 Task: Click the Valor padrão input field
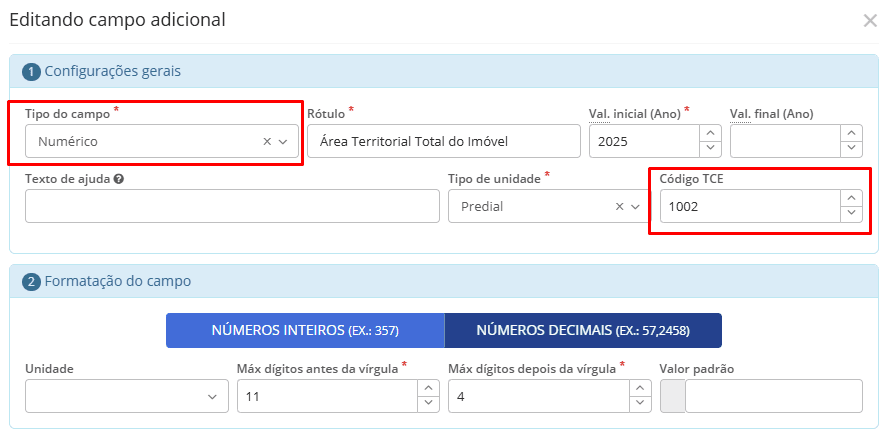pyautogui.click(x=772, y=396)
